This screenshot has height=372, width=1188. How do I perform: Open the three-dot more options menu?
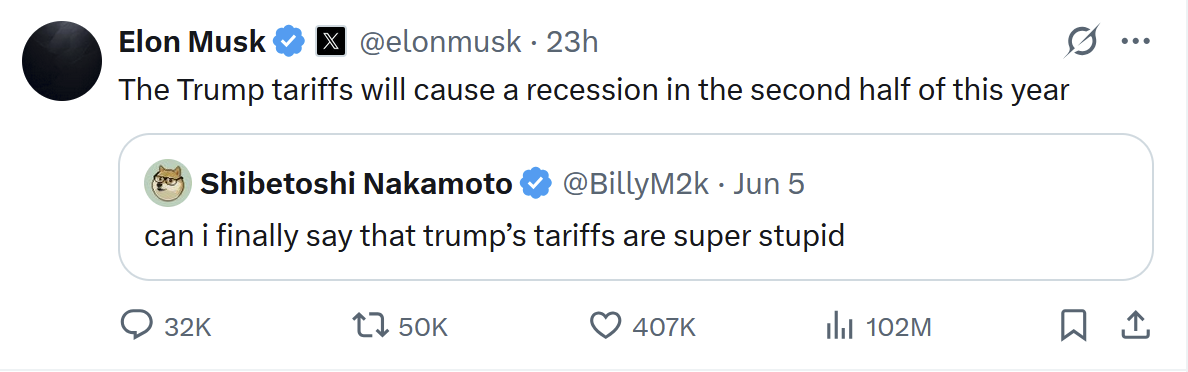[1135, 42]
